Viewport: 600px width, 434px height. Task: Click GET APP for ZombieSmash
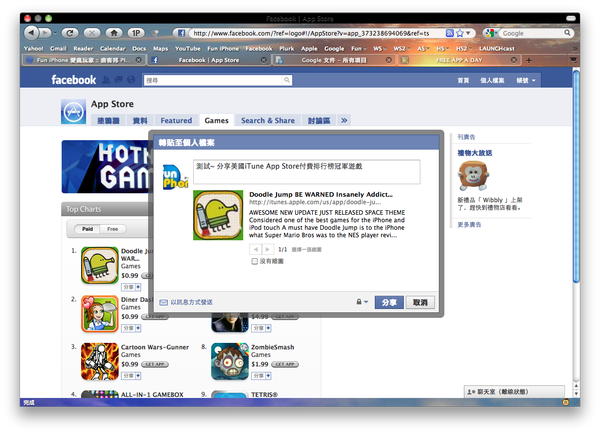point(285,364)
